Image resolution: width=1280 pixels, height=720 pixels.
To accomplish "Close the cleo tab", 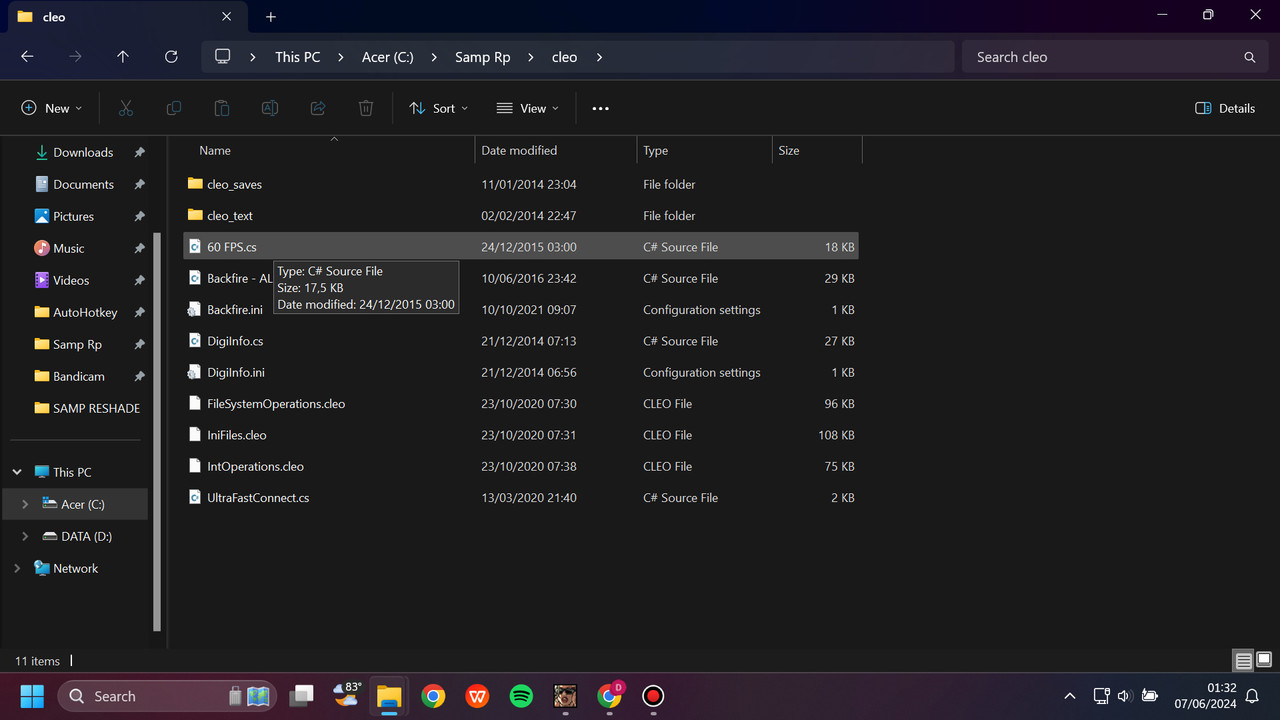I will tap(227, 17).
